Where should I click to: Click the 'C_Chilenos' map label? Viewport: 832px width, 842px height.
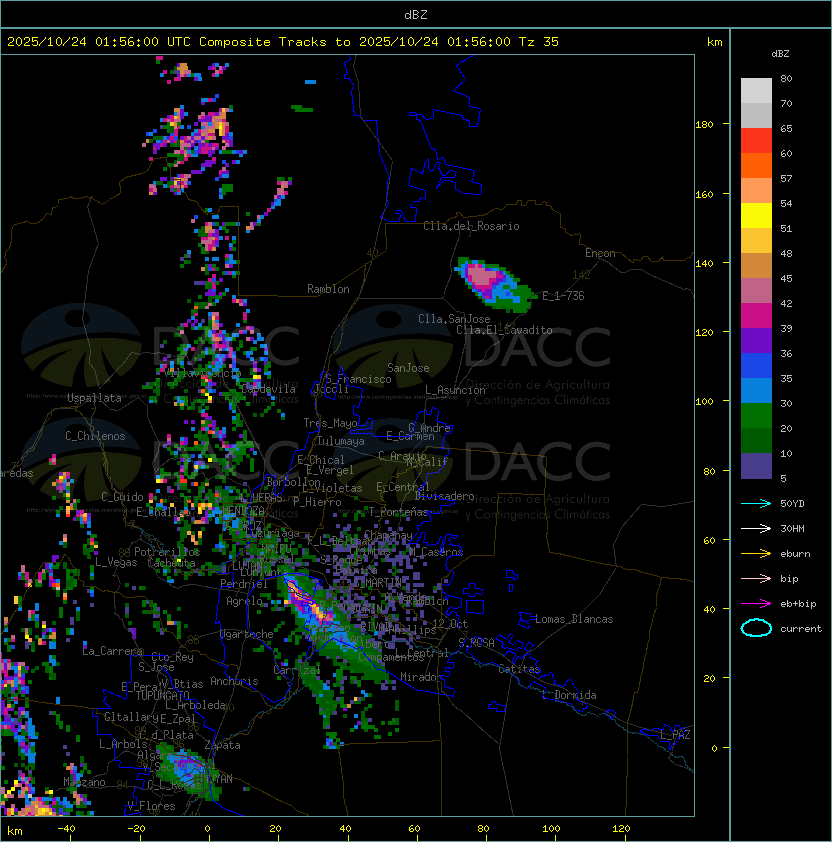coord(95,436)
